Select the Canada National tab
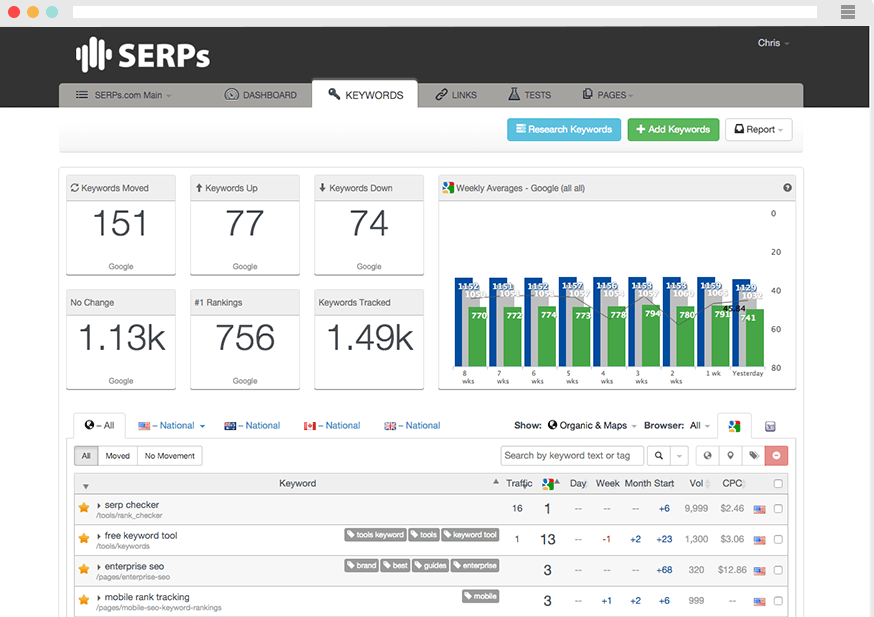874x617 pixels. pos(332,425)
